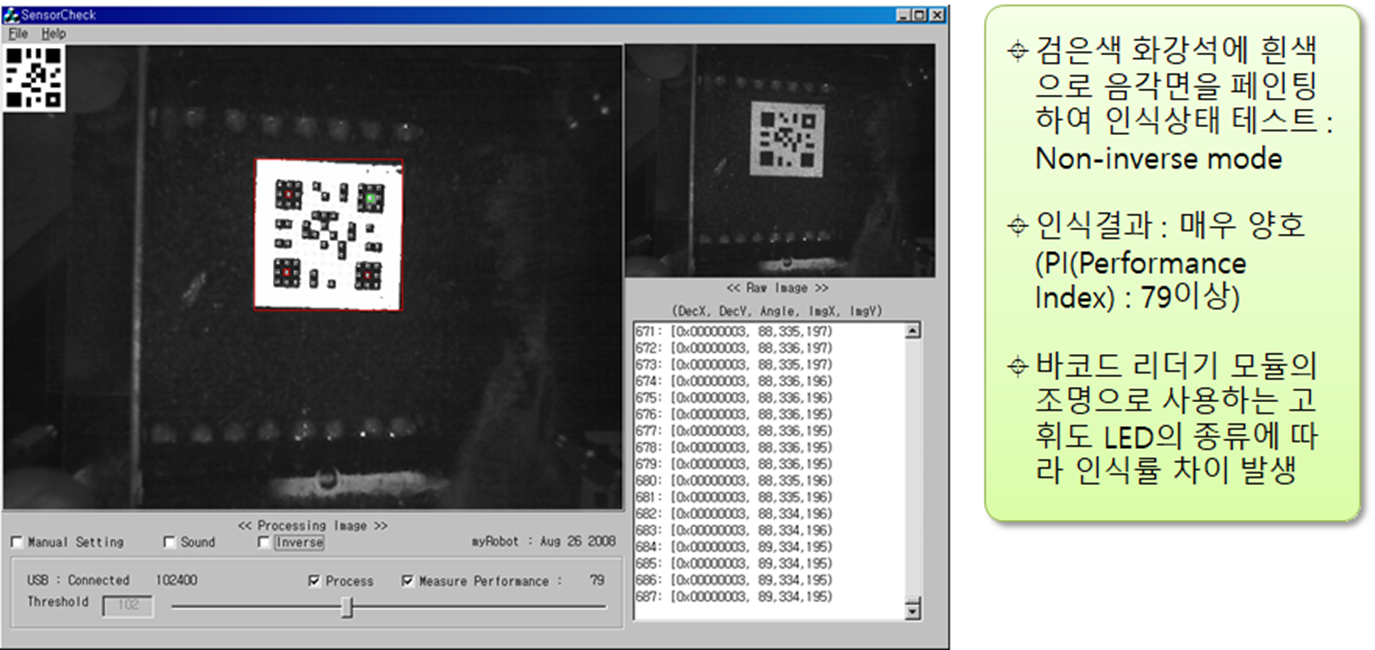Click the Threshold slider handle
This screenshot has height=650, width=1375.
[347, 607]
